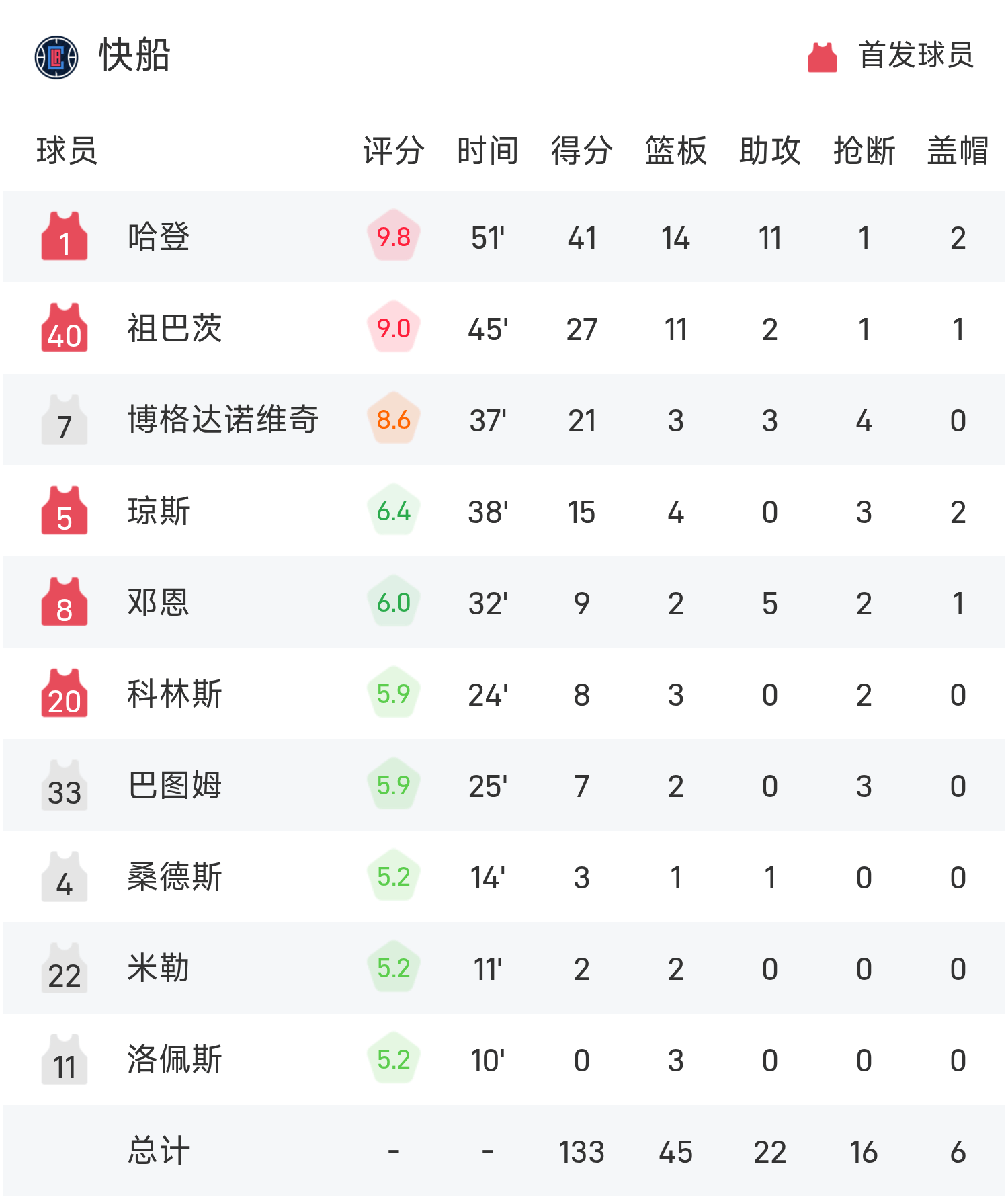Sort by the 篮板 column header
Image resolution: width=1008 pixels, height=1199 pixels.
tap(675, 151)
